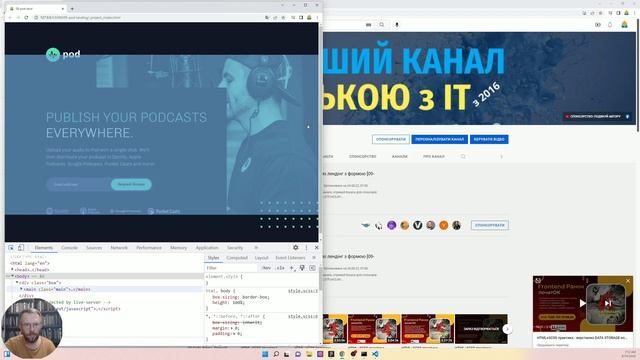Screen dimensions: 640x360
Task: Switch to the Sources tab
Action: [94, 248]
